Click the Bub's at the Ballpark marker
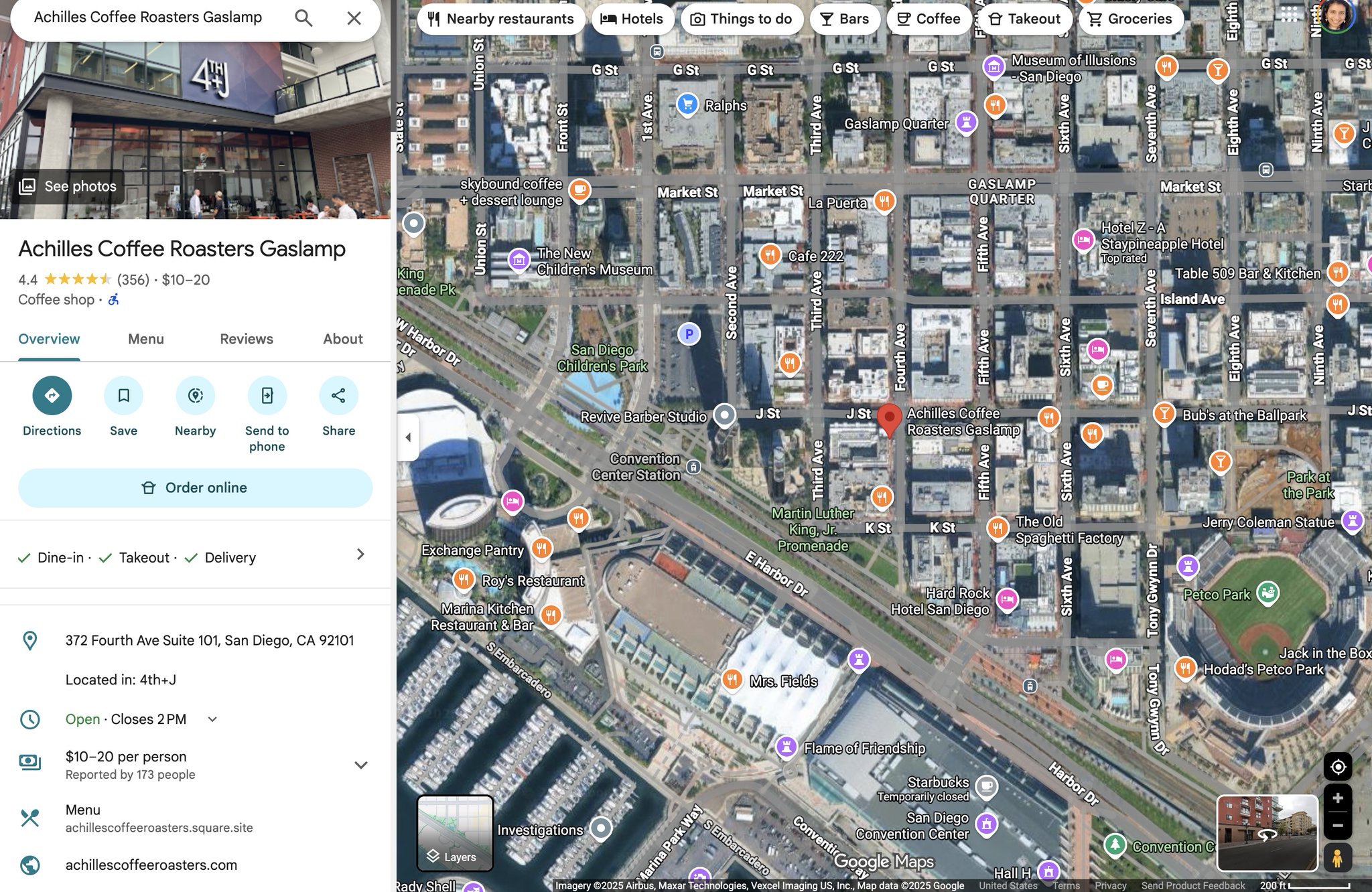 1164,414
